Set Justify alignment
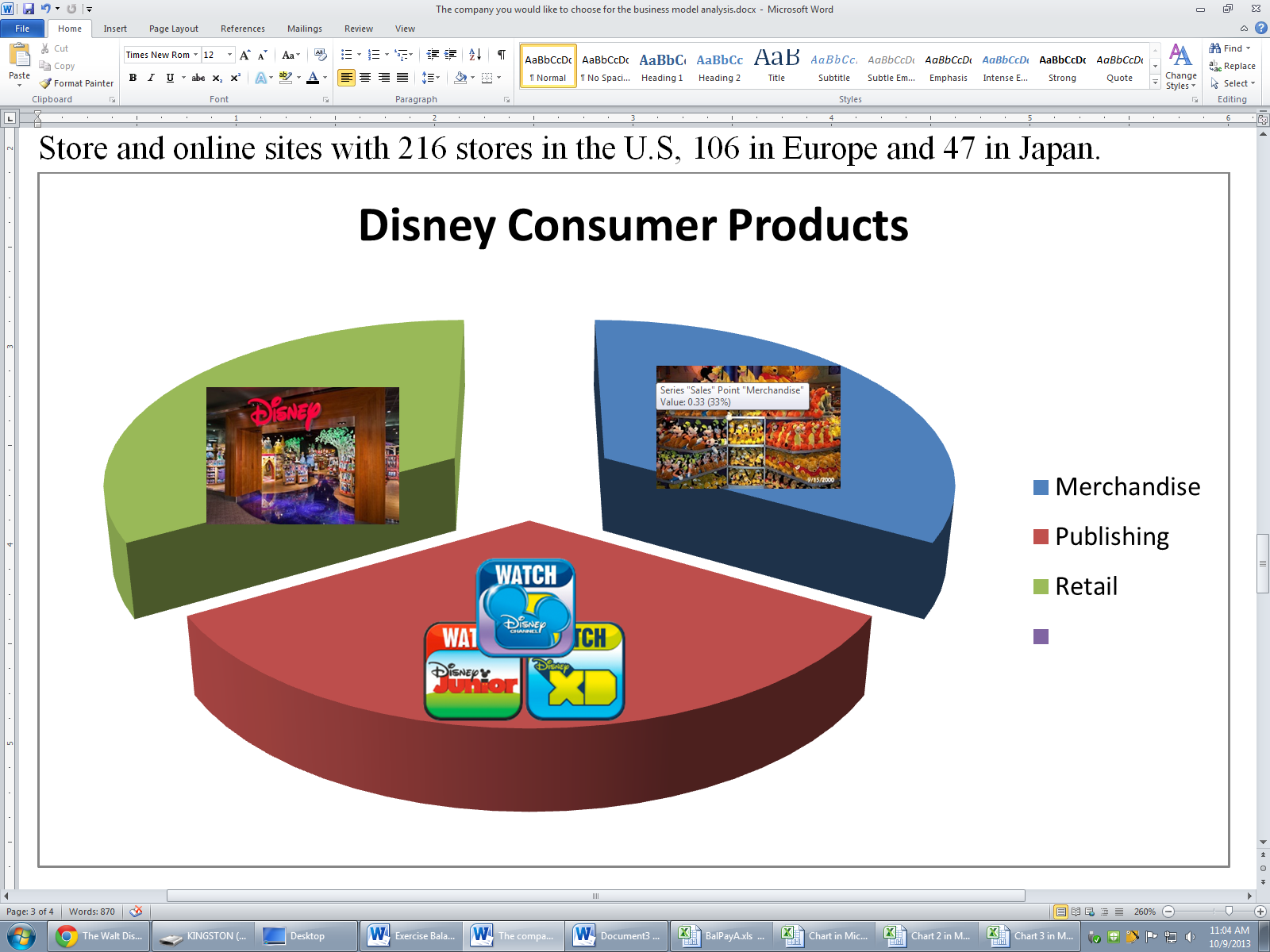 pyautogui.click(x=402, y=78)
